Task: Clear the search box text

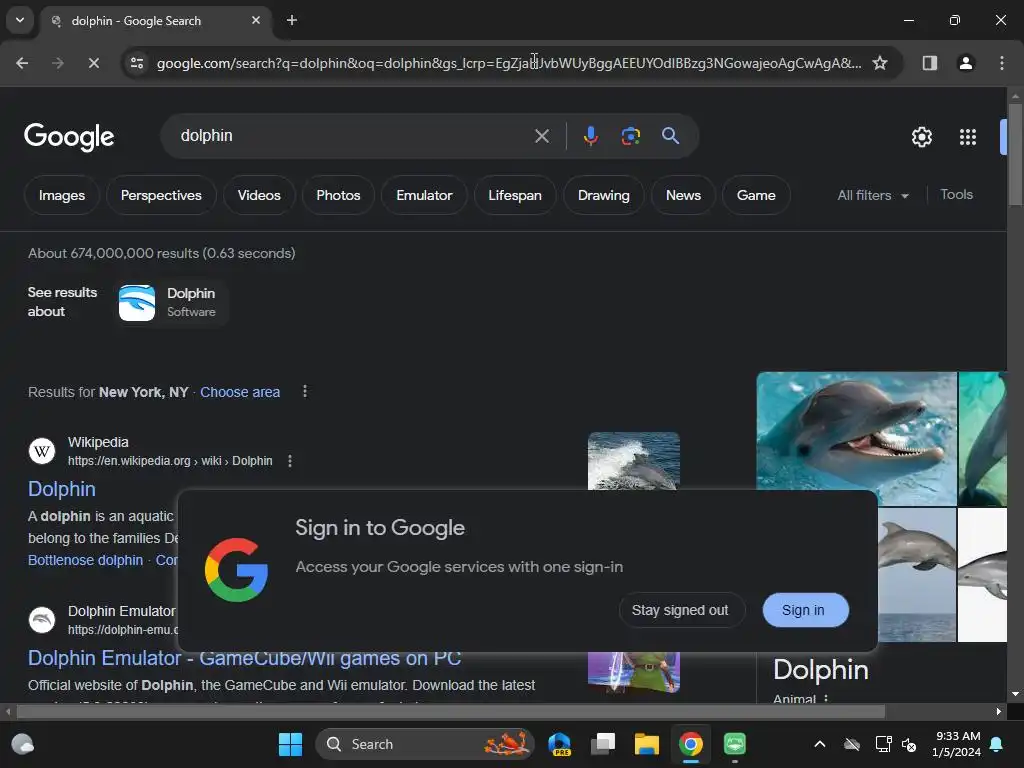Action: (541, 136)
